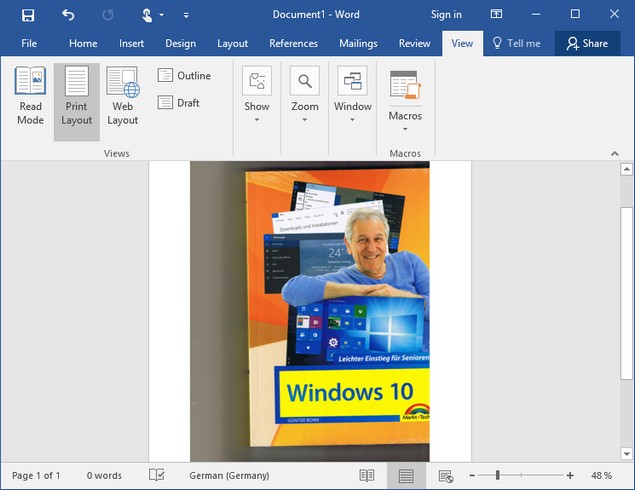Collapse the ribbon with the chevron
Viewport: 635px width, 490px height.
[x=615, y=153]
